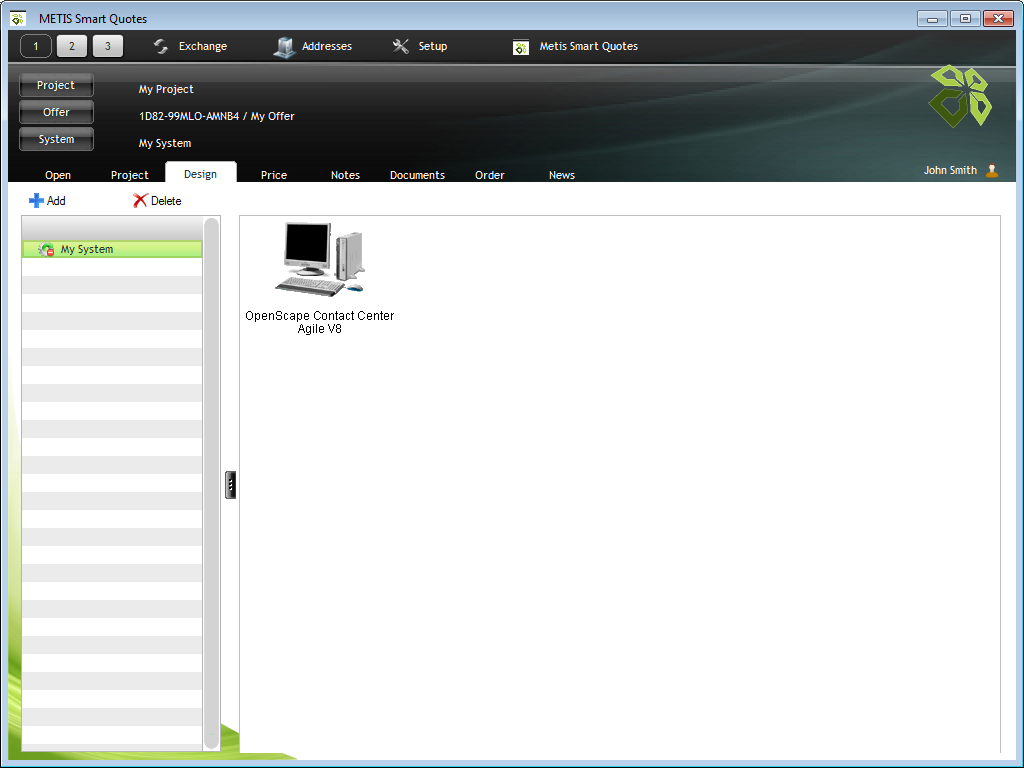
Task: Click the green Metis logo
Action: point(960,97)
